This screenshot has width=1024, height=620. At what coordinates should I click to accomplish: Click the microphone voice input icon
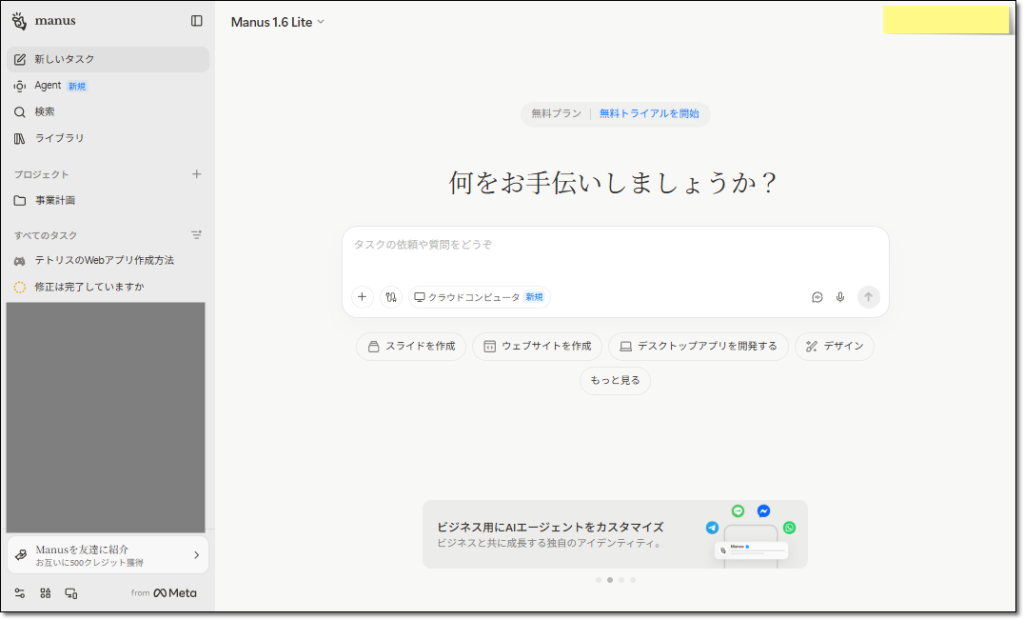click(x=840, y=297)
